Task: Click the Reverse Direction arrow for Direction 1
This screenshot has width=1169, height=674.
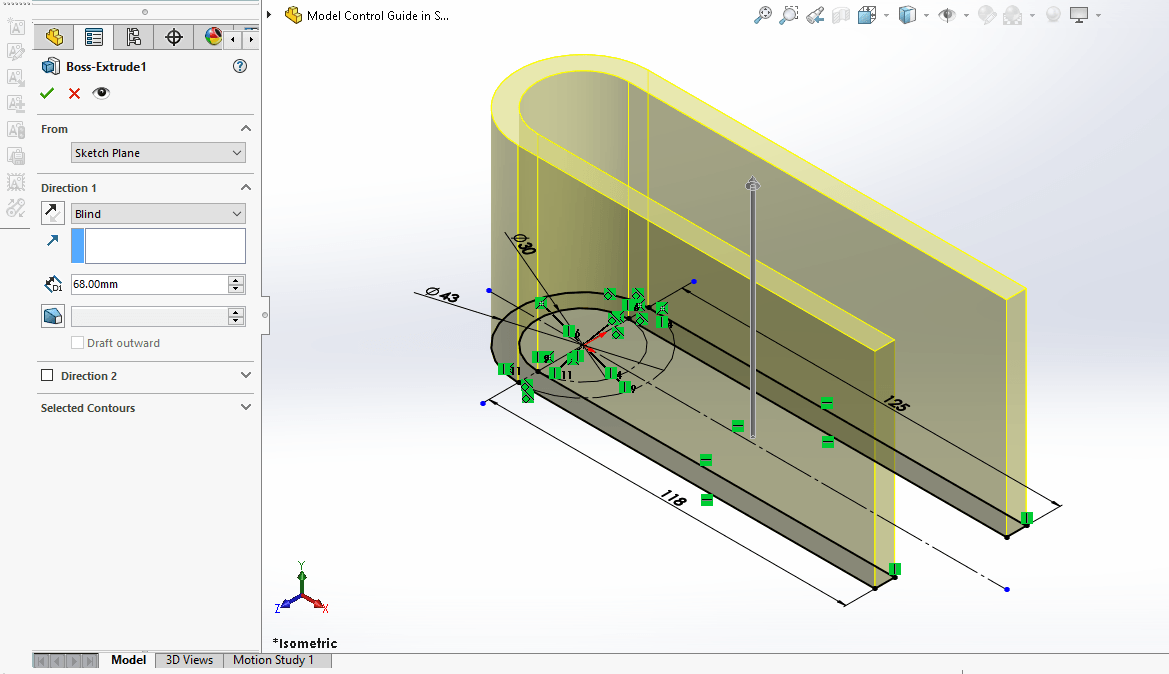Action: pos(53,212)
